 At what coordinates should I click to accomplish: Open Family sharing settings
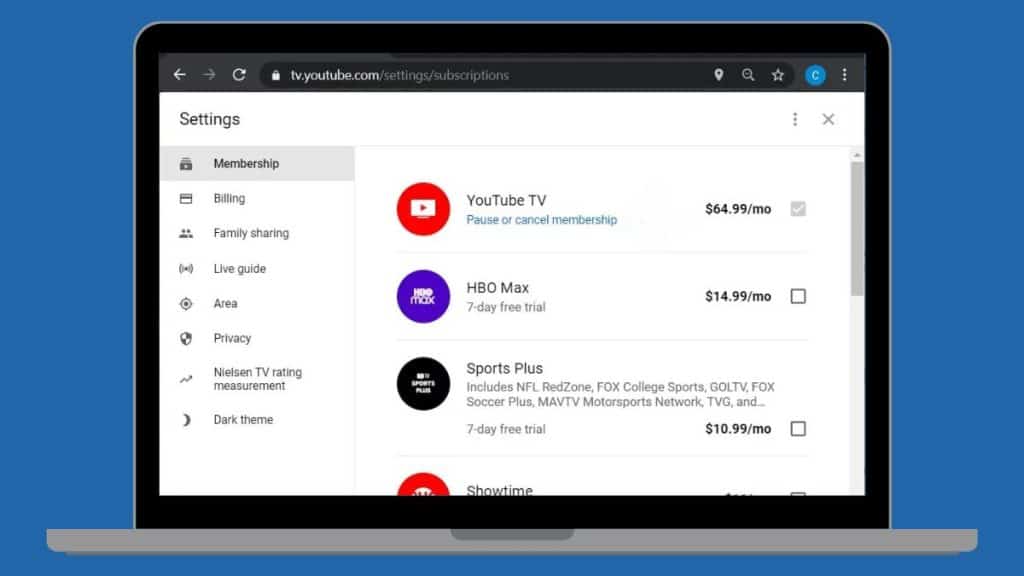(x=257, y=233)
